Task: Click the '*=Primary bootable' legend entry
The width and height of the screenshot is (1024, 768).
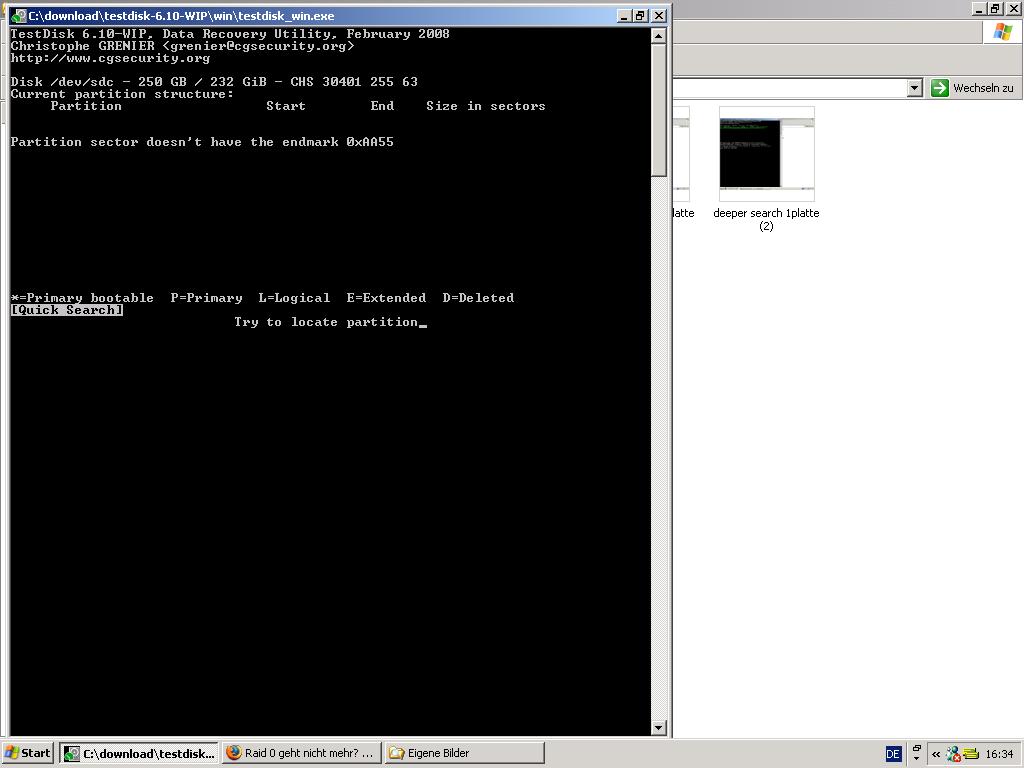Action: 82,298
